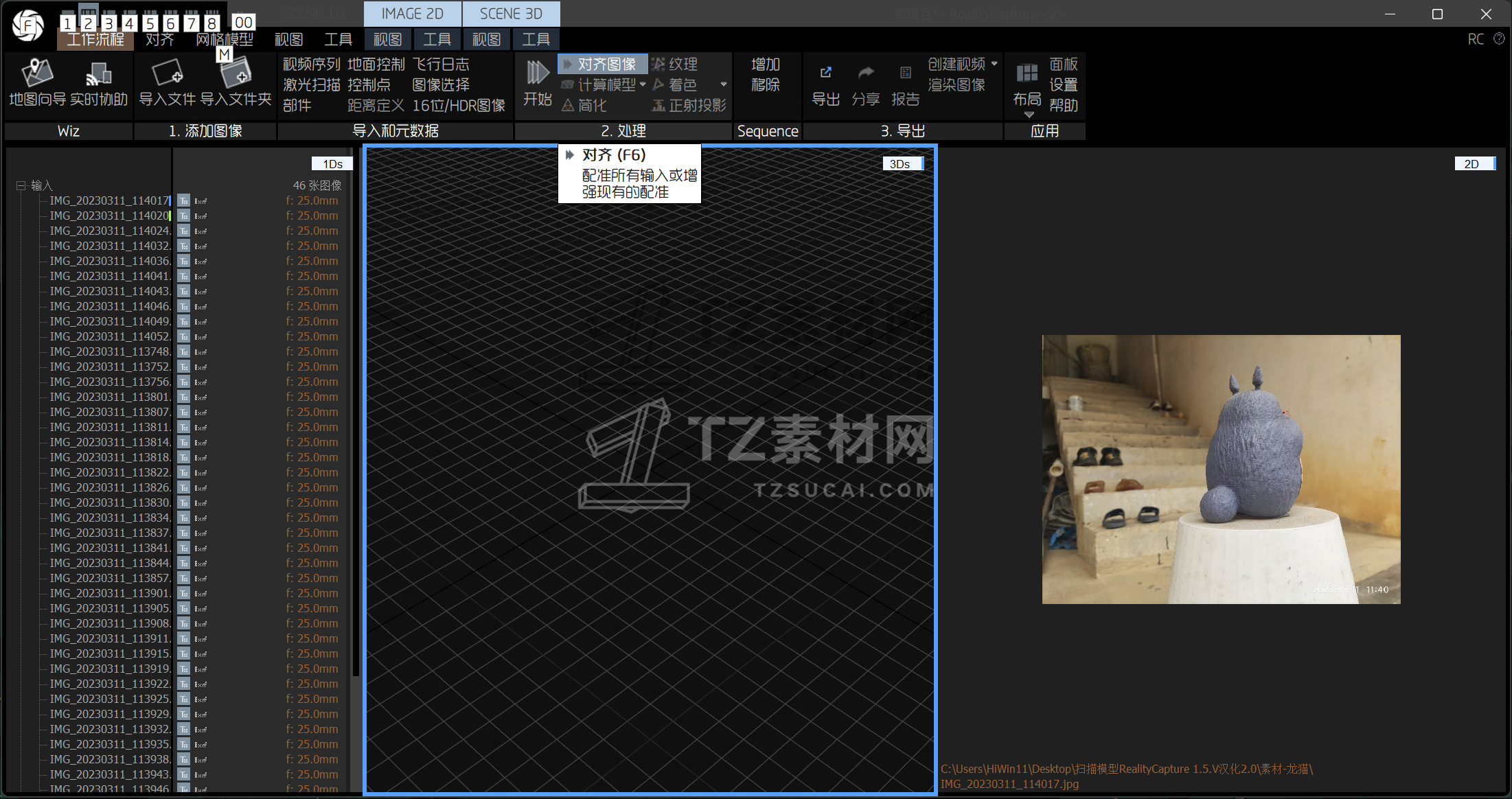The image size is (1512, 799).
Task: Click the Exif icon for IMG_20230311_113801
Action: [x=201, y=397]
